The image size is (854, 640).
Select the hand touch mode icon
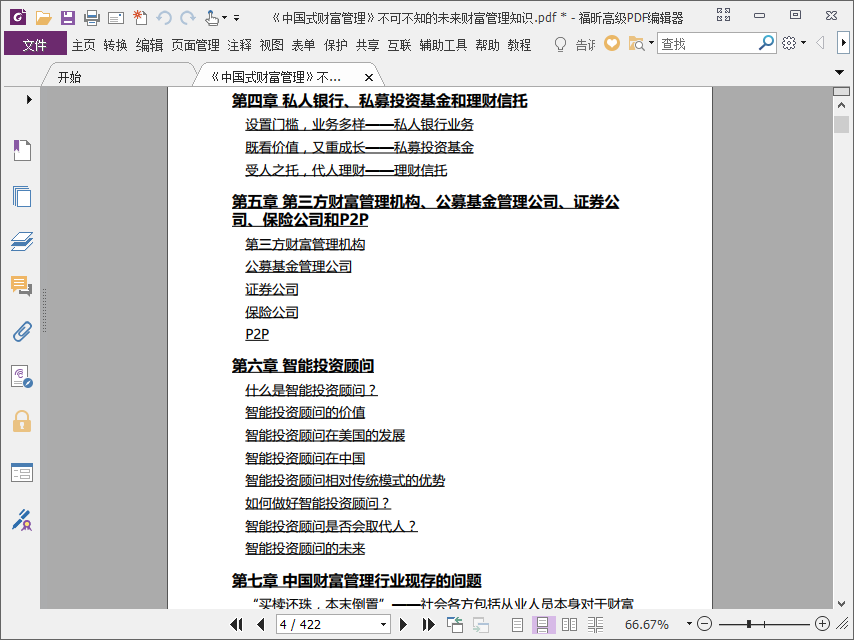click(212, 18)
